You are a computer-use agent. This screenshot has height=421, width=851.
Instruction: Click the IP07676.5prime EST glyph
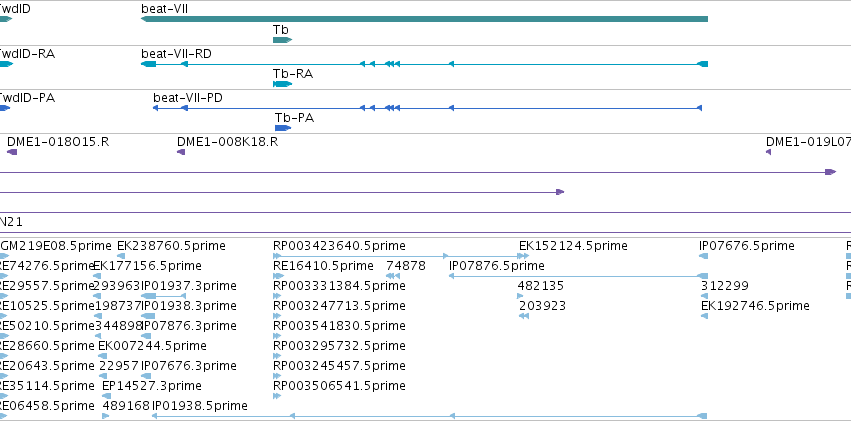click(704, 256)
